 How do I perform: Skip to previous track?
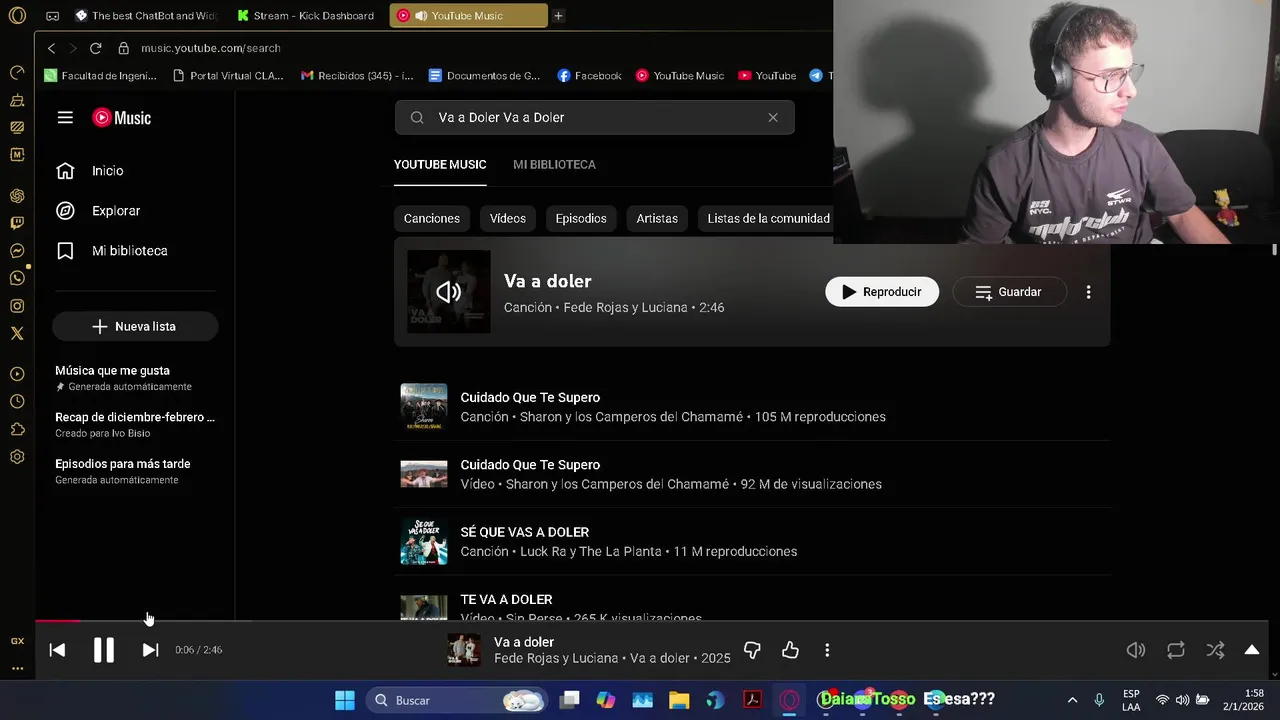pyautogui.click(x=57, y=650)
